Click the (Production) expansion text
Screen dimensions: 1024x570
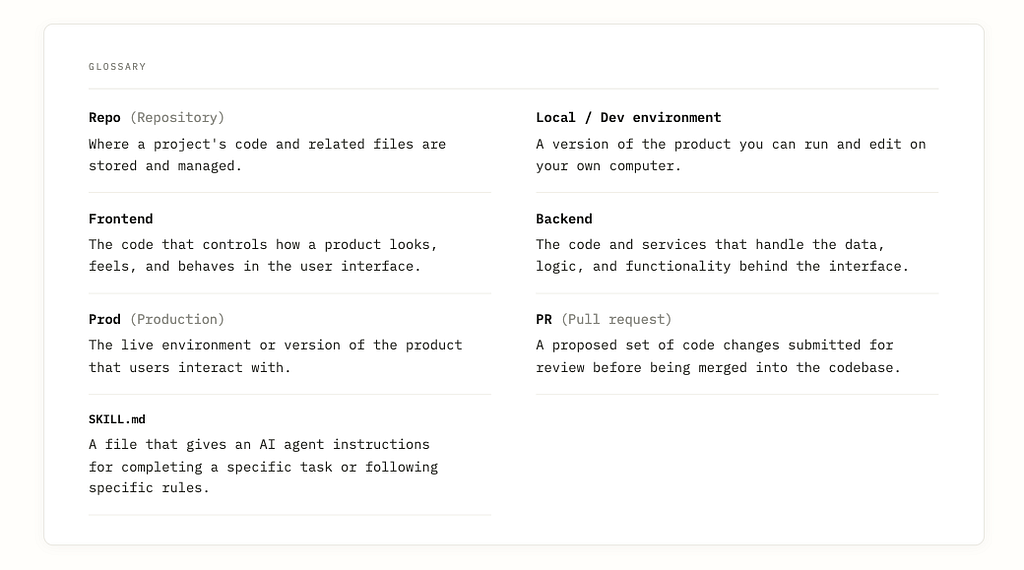pyautogui.click(x=177, y=319)
